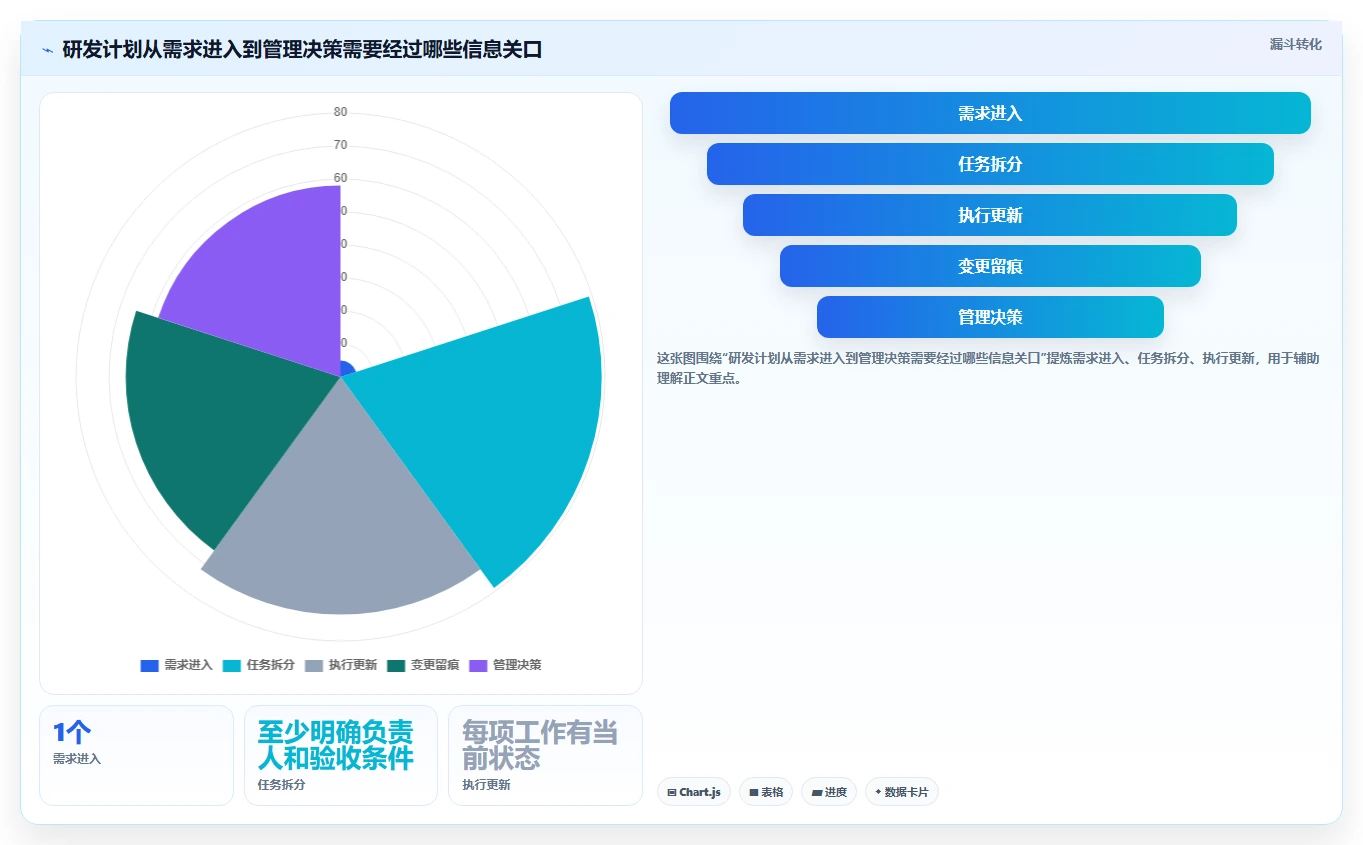Select the 任务拆分 funnel stage bar
The height and width of the screenshot is (845, 1363).
990,164
